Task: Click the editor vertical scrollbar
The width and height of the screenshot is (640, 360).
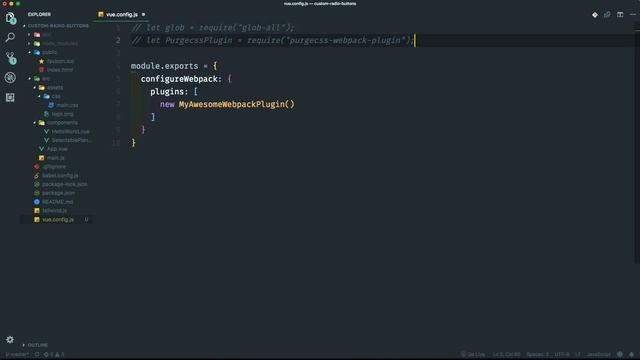Action: [x=637, y=143]
